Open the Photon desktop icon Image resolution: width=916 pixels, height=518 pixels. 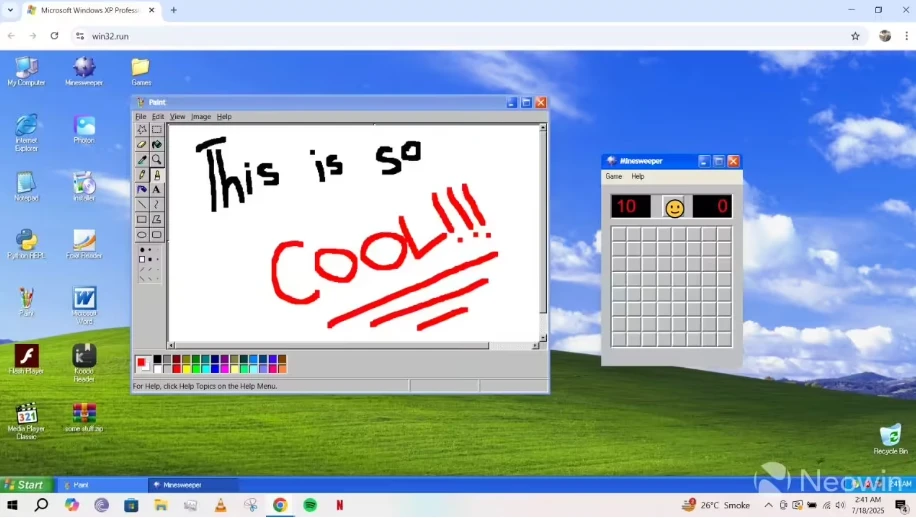coord(84,129)
